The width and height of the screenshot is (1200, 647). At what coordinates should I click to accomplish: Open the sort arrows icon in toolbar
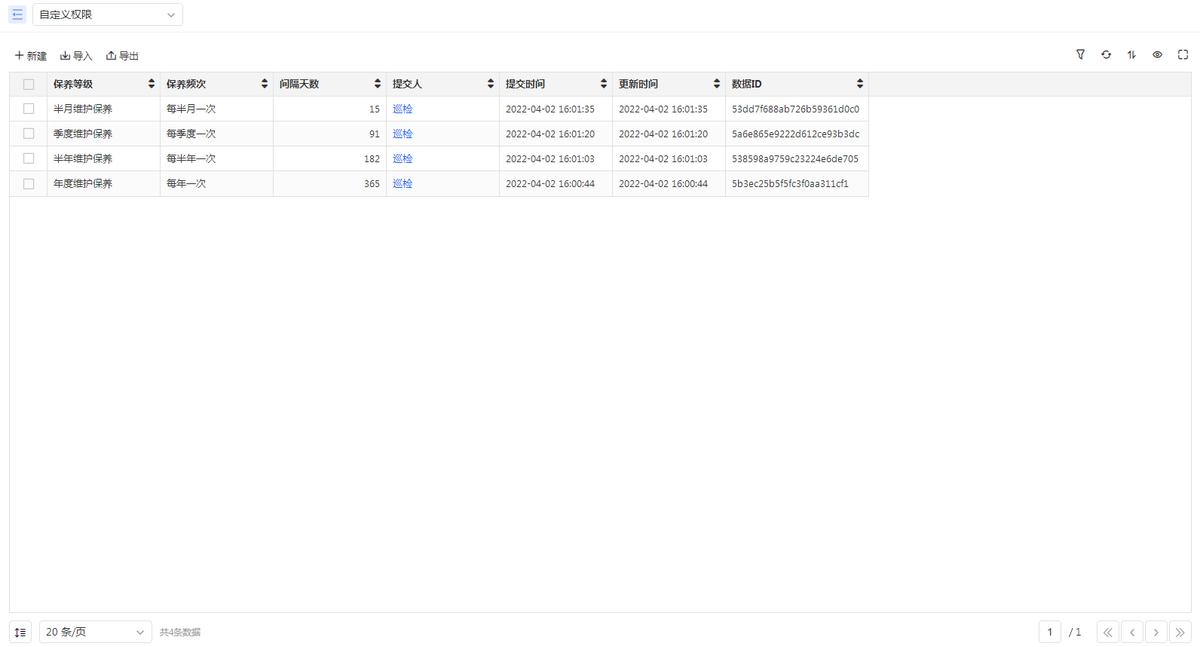click(x=1131, y=55)
